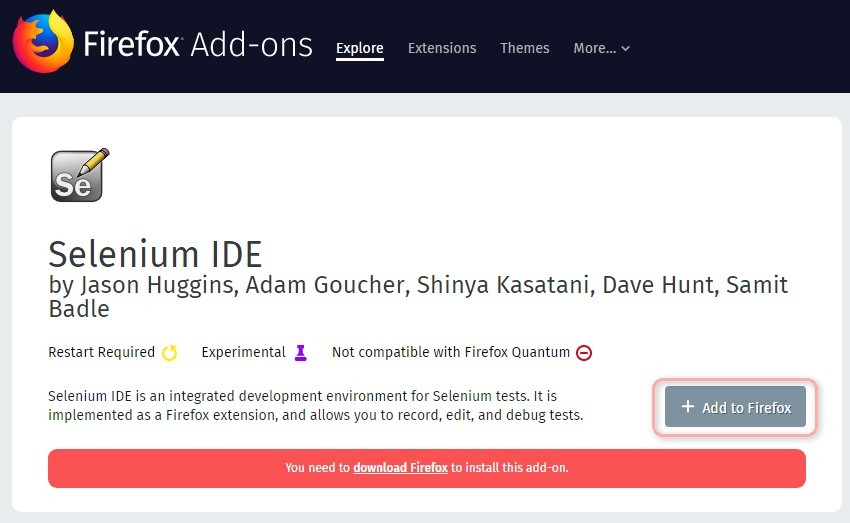
Task: Click the purple Experimental flask icon
Action: (x=300, y=353)
